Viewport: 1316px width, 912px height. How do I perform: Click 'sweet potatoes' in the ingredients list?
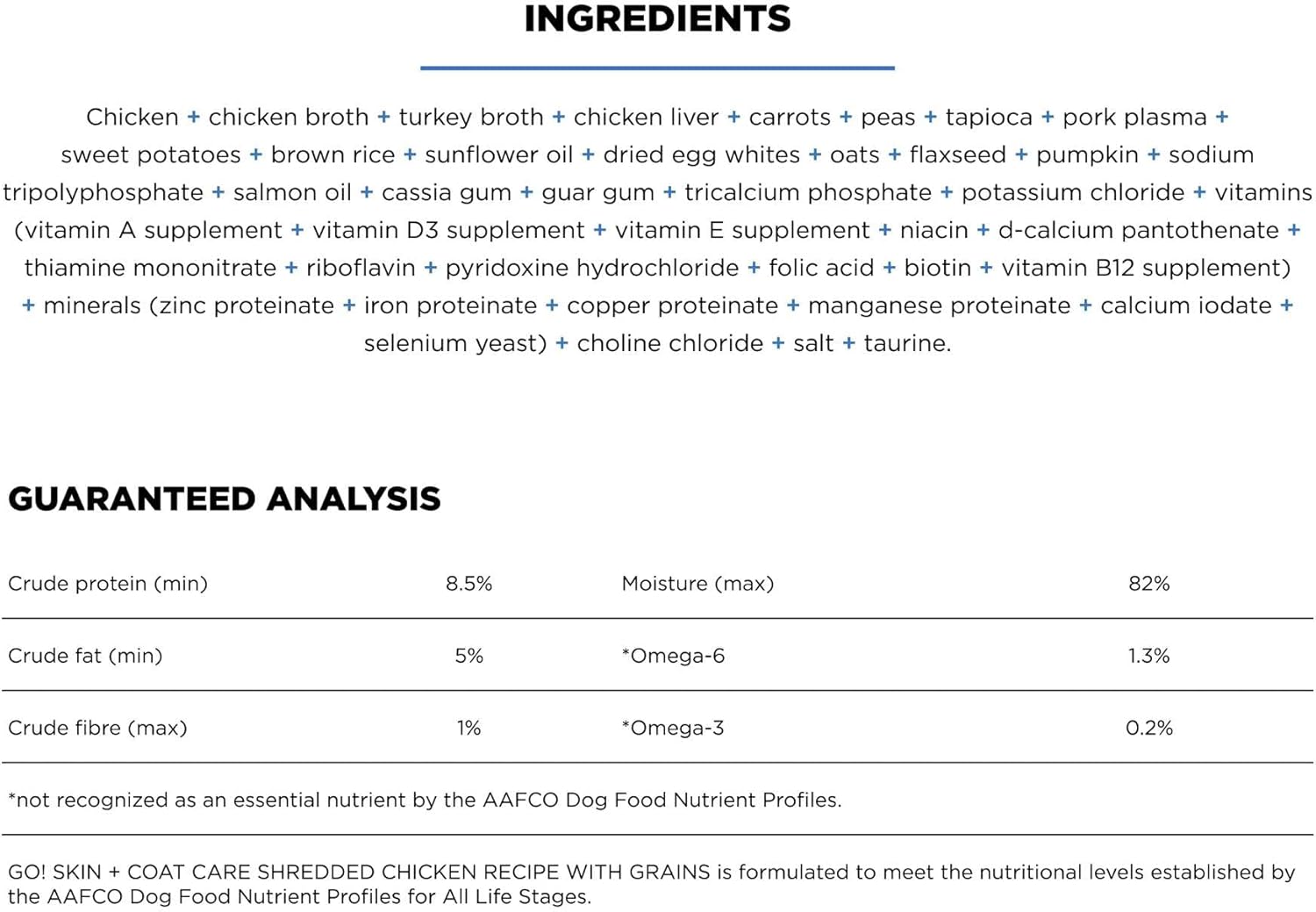[x=150, y=154]
